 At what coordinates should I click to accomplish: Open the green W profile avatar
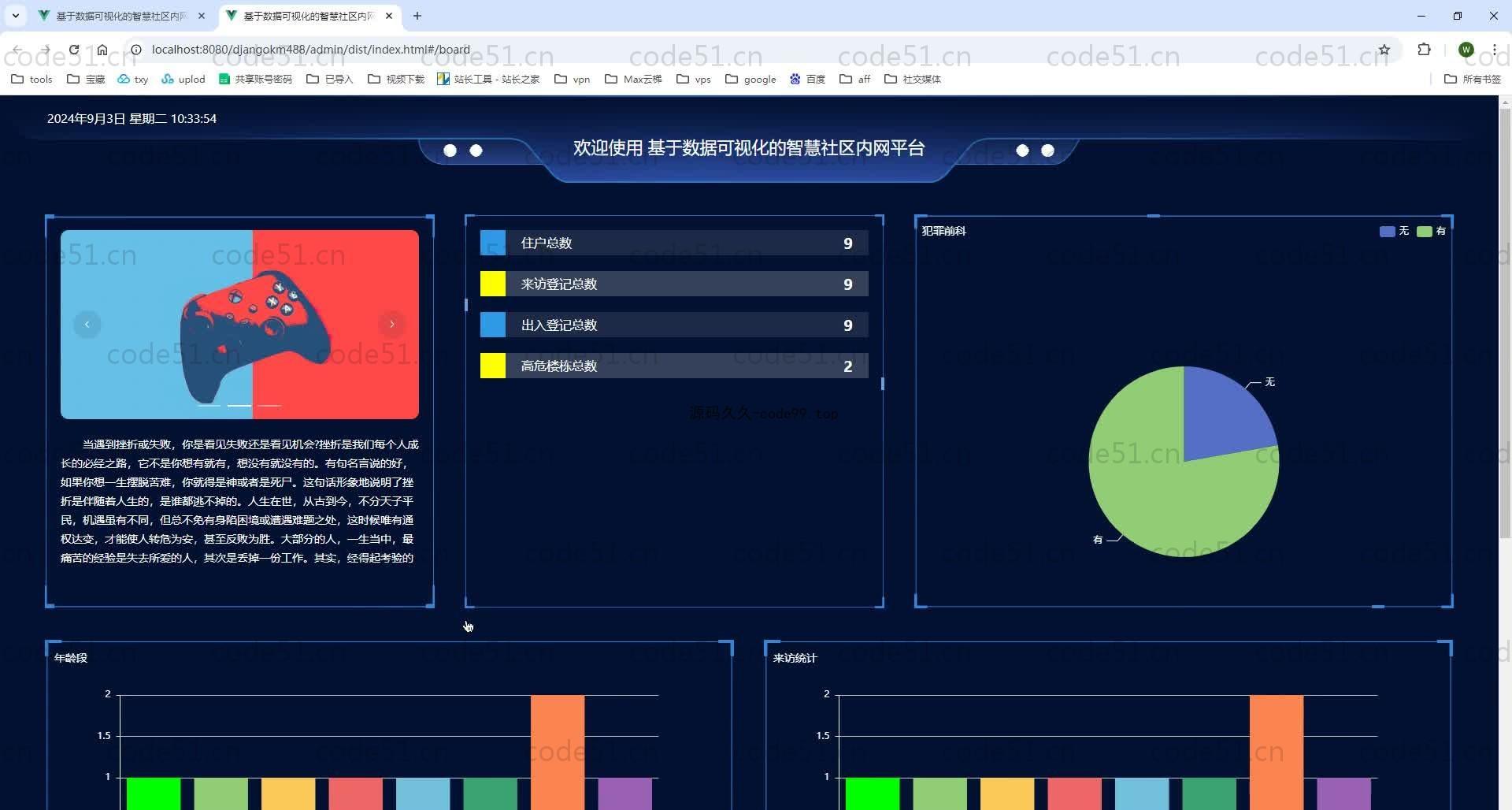1466,50
